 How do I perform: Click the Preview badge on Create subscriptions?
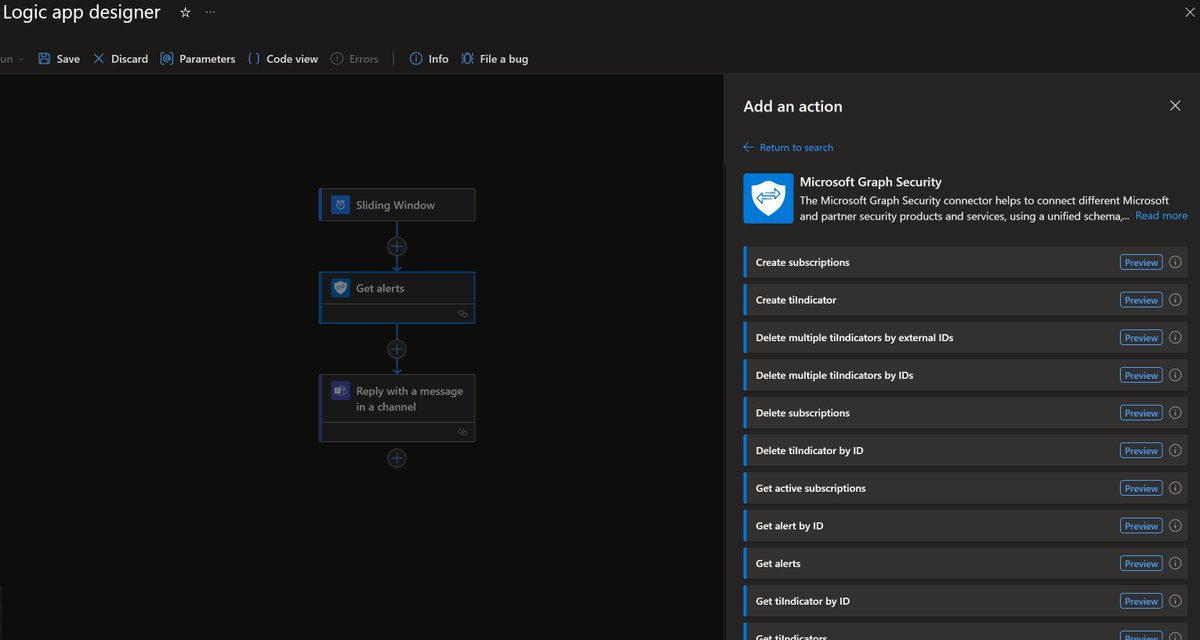tap(1141, 262)
